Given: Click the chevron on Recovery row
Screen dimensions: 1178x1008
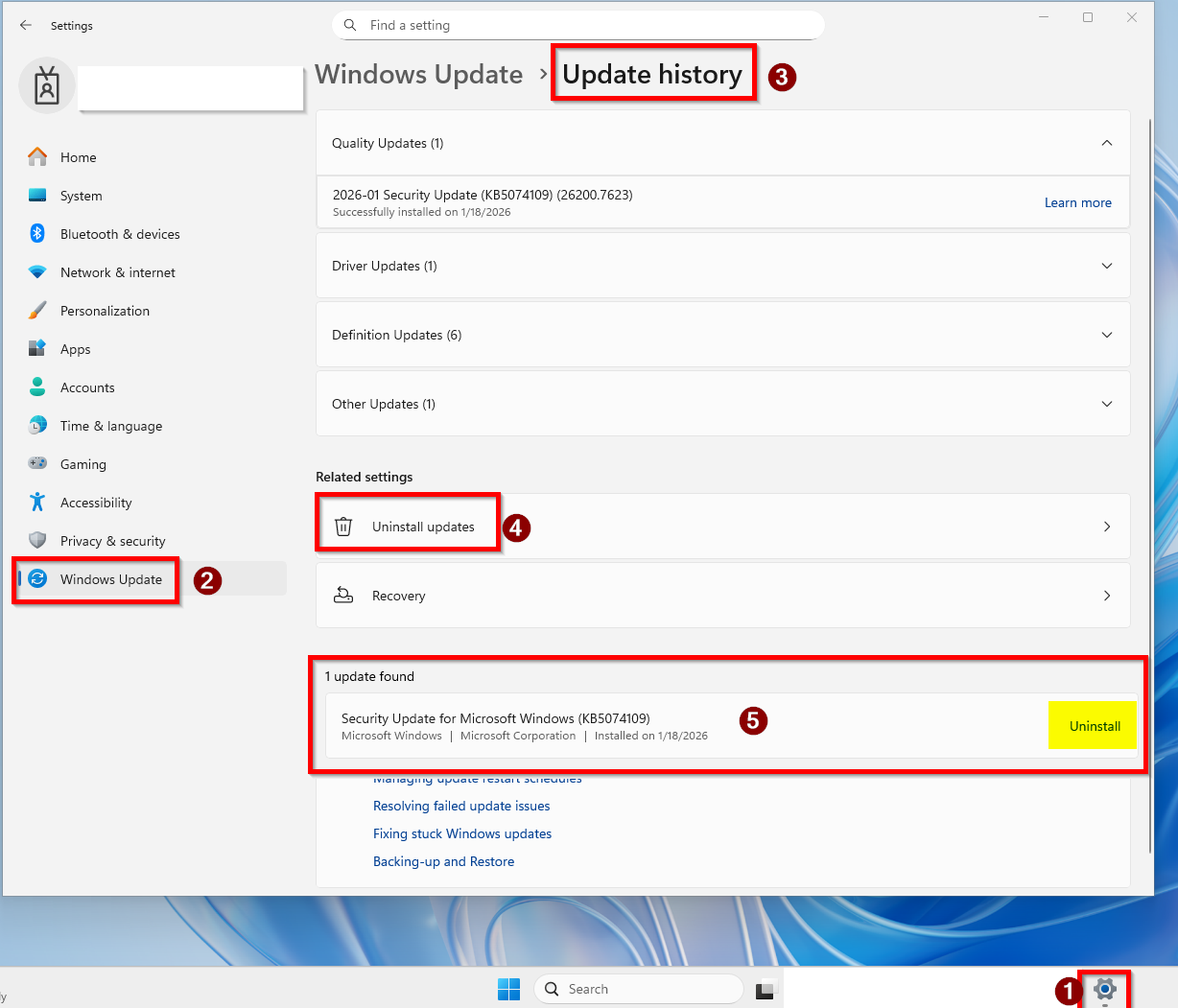Looking at the screenshot, I should click(1107, 596).
